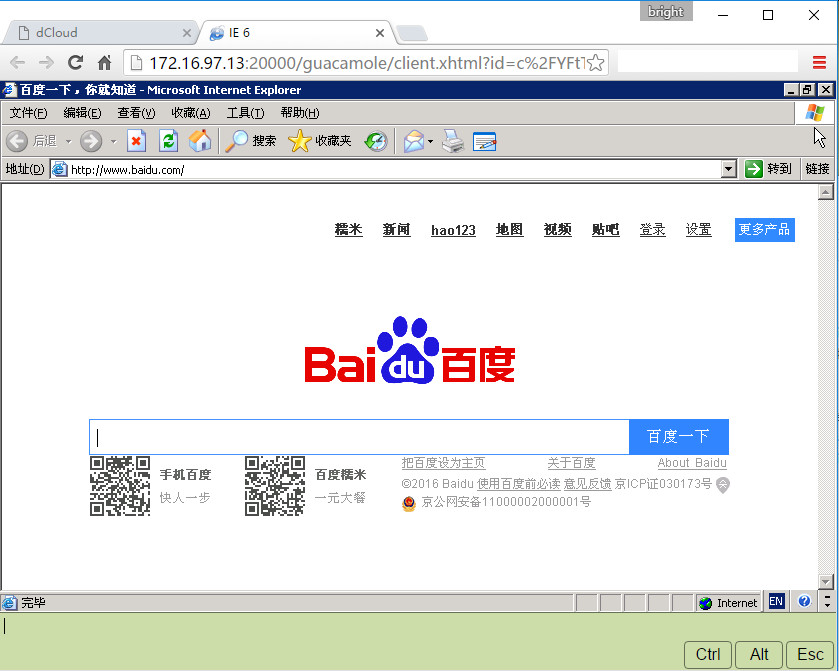
Task: Open Favorites star icon
Action: pyautogui.click(x=299, y=141)
